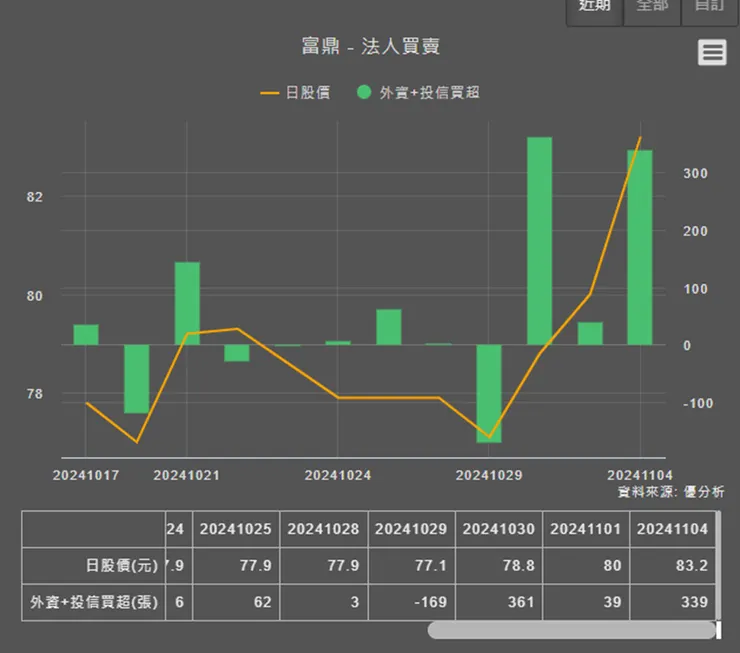This screenshot has width=740, height=653.
Task: Click the price line peak at 20241104
Action: (x=640, y=137)
